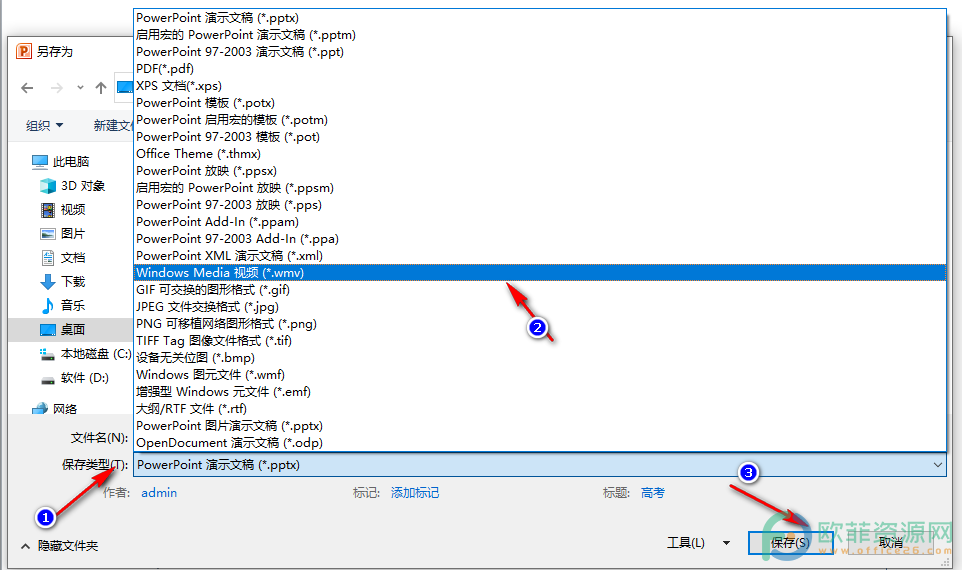Collapse folders with 隐藏文件夹
The width and height of the screenshot is (962, 570).
point(60,545)
